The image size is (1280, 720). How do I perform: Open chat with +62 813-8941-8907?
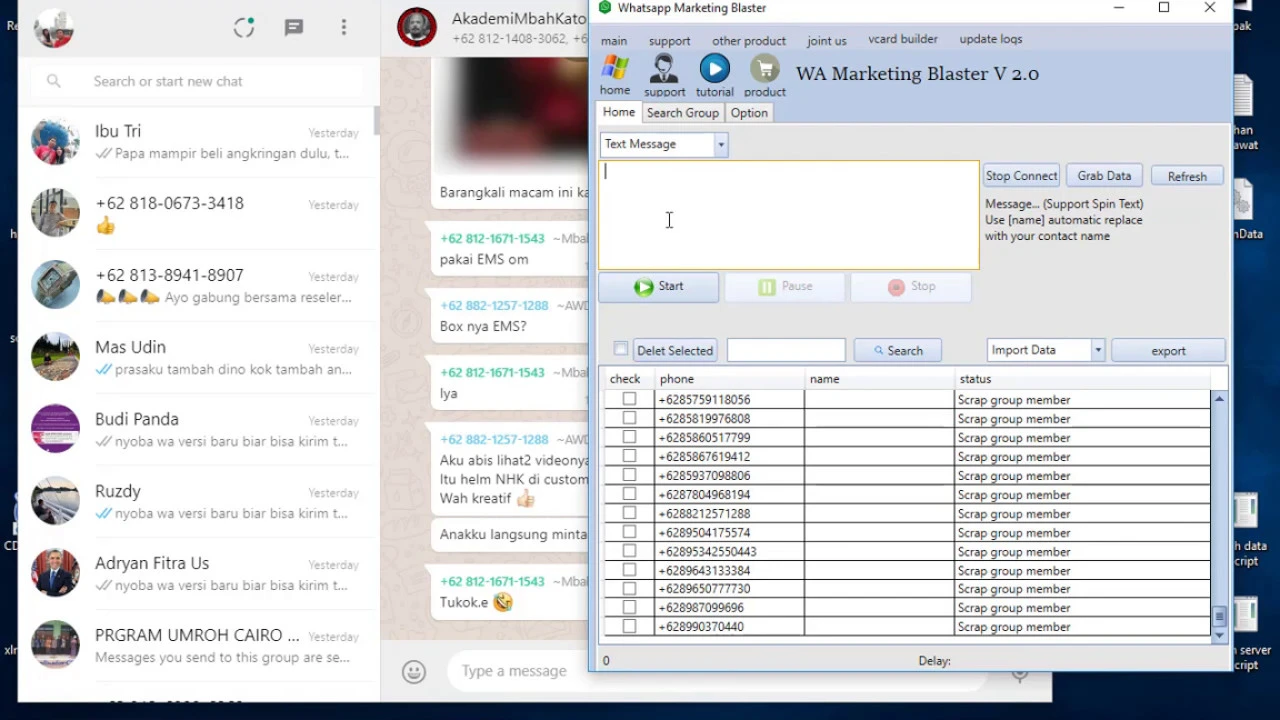pyautogui.click(x=198, y=285)
